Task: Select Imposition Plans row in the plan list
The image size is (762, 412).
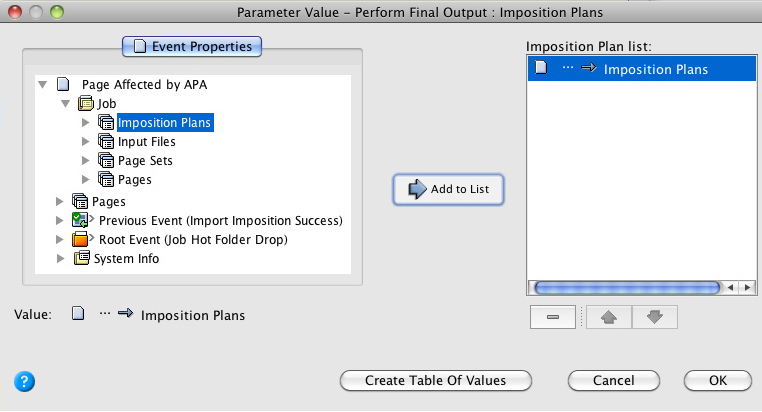Action: point(642,69)
